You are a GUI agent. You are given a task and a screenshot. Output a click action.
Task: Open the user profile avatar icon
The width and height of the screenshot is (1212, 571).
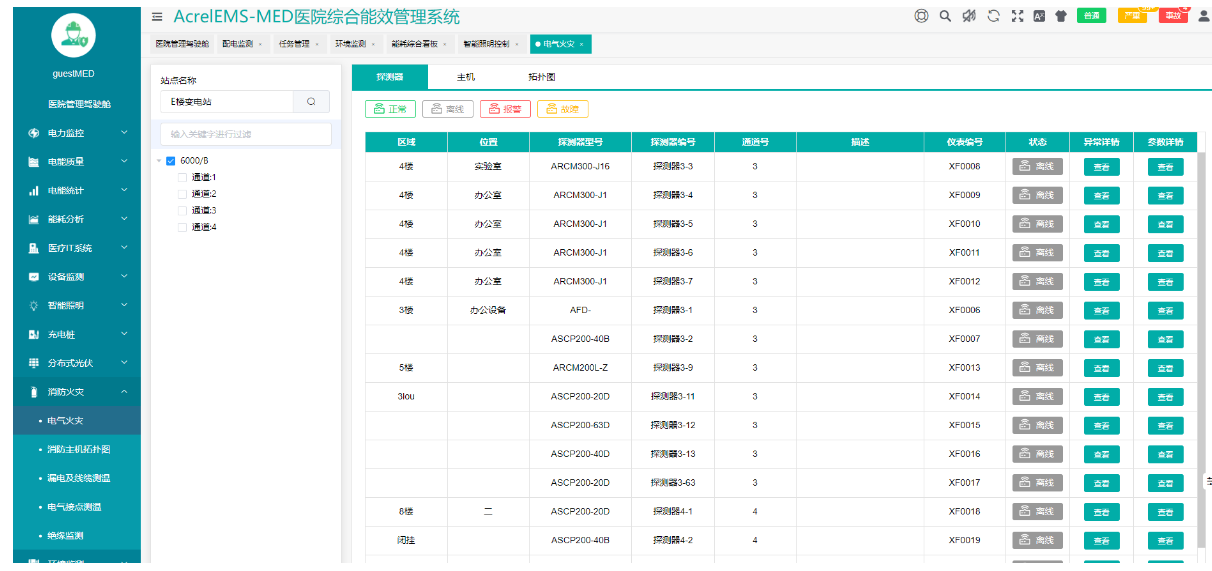click(x=1203, y=16)
